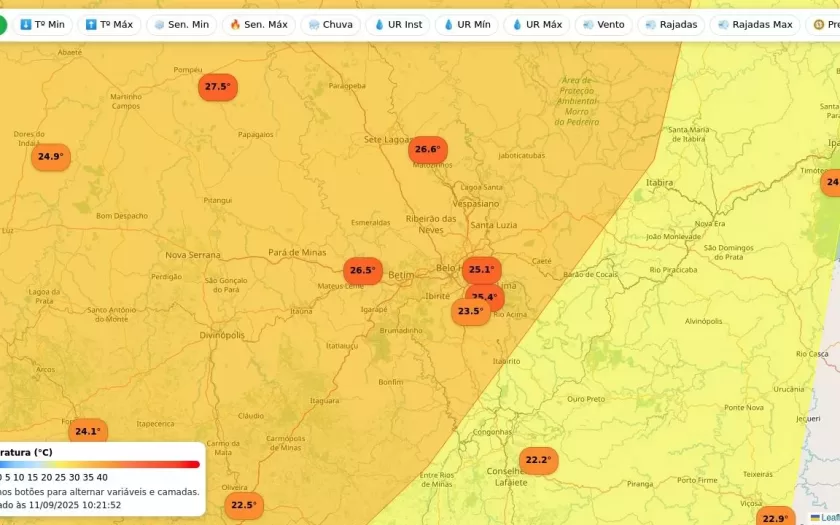Click the 23.5° marker south of Ibirité

click(x=470, y=312)
